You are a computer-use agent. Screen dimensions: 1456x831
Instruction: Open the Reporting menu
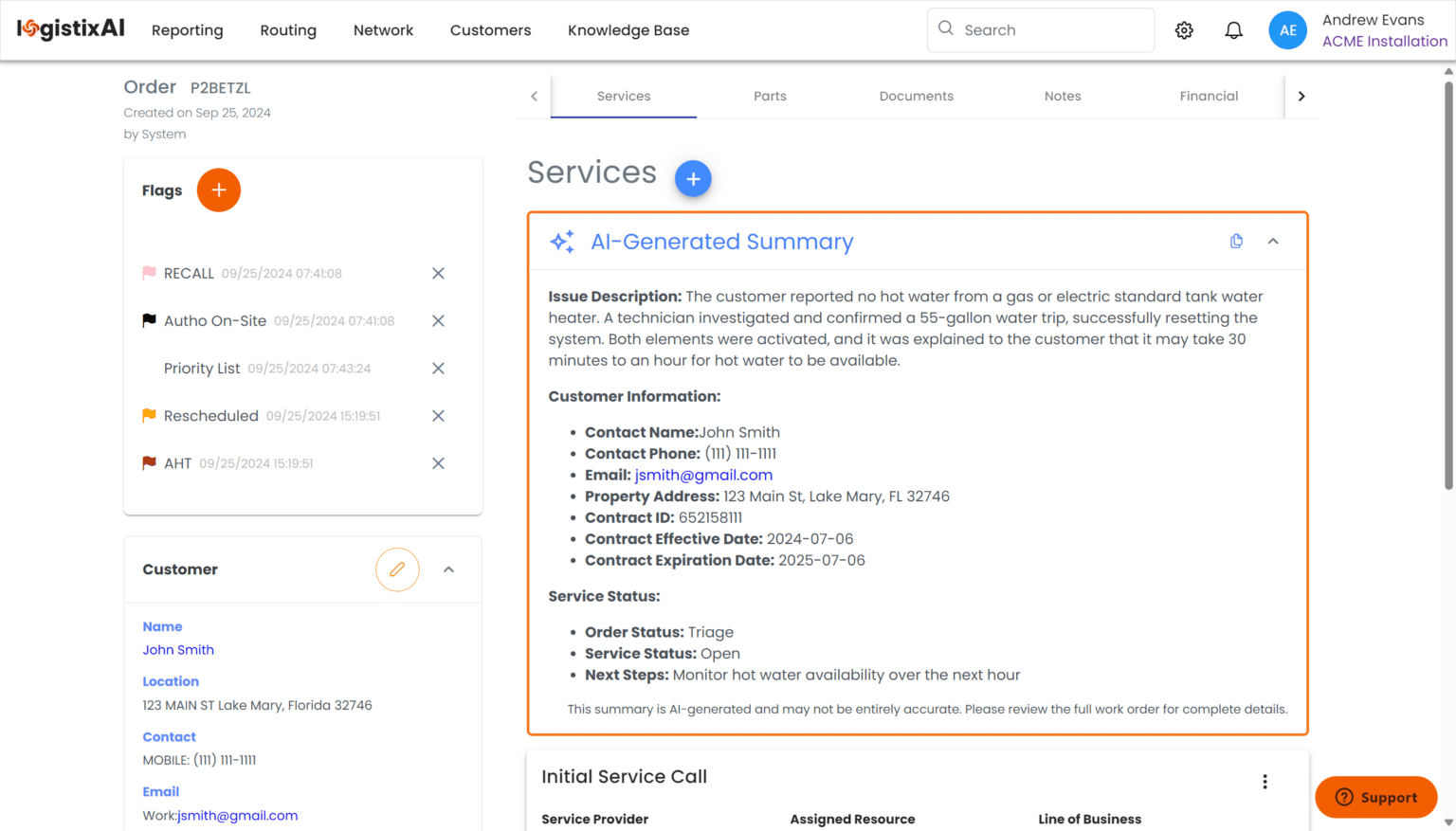coord(188,30)
